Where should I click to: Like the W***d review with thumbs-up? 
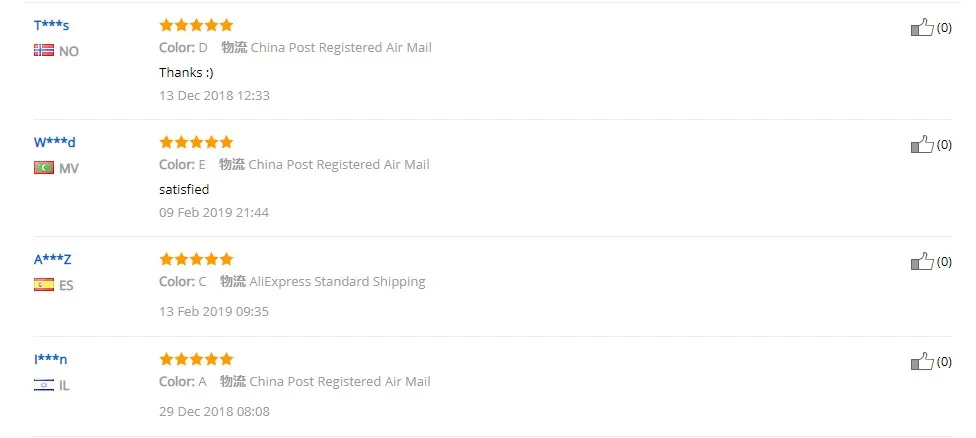922,144
